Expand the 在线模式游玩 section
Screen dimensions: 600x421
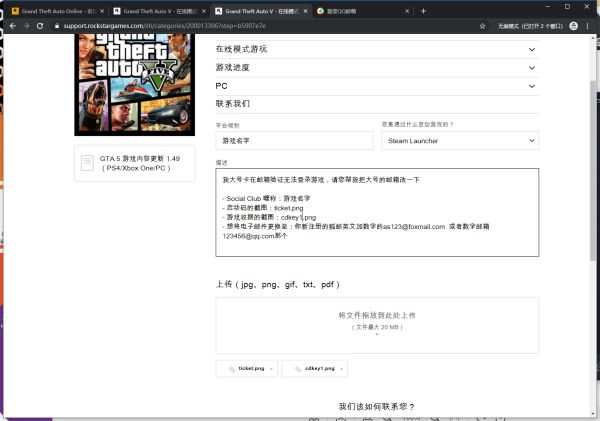click(x=377, y=49)
